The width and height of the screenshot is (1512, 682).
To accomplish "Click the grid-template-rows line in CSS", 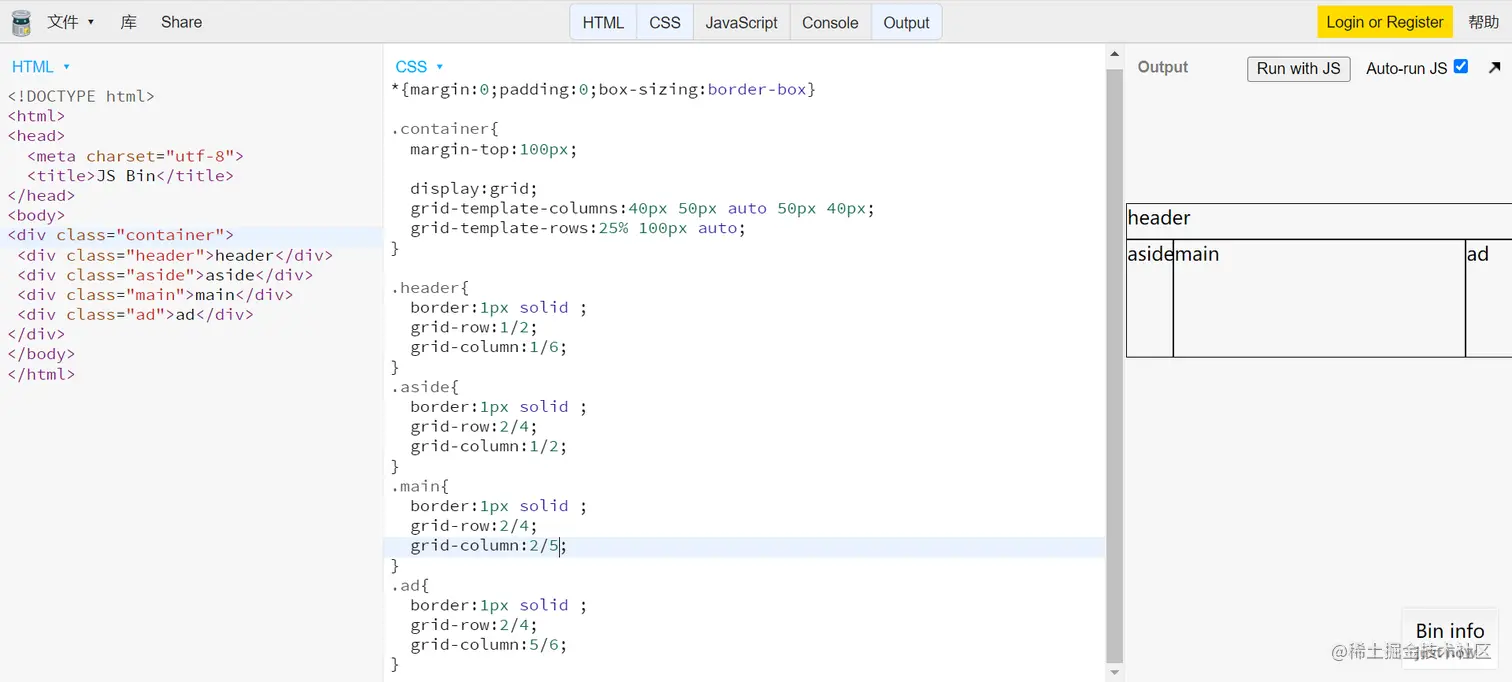I will click(x=578, y=228).
